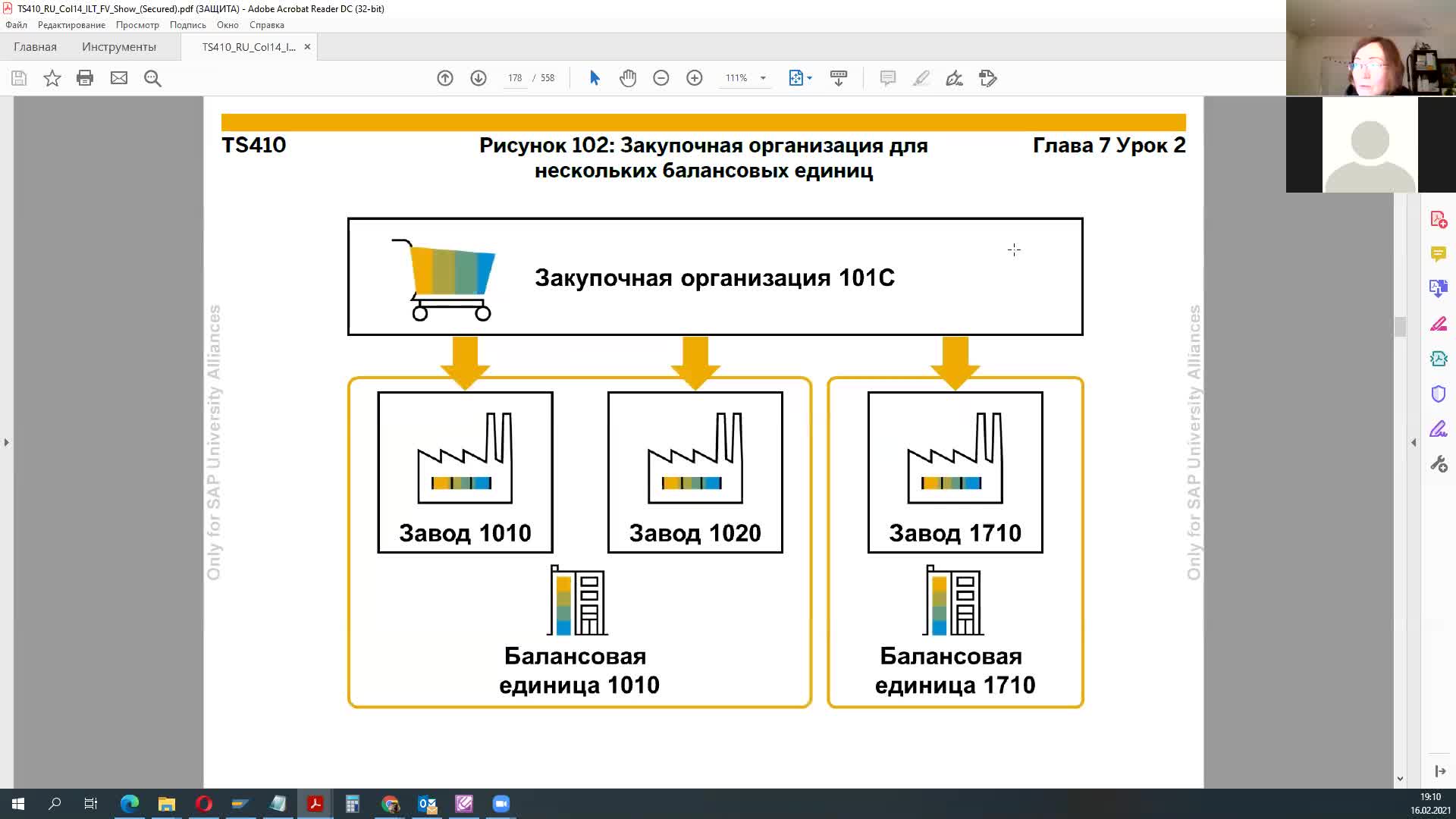Collapse the right tools pane arrow
The width and height of the screenshot is (1456, 819).
pyautogui.click(x=1440, y=771)
